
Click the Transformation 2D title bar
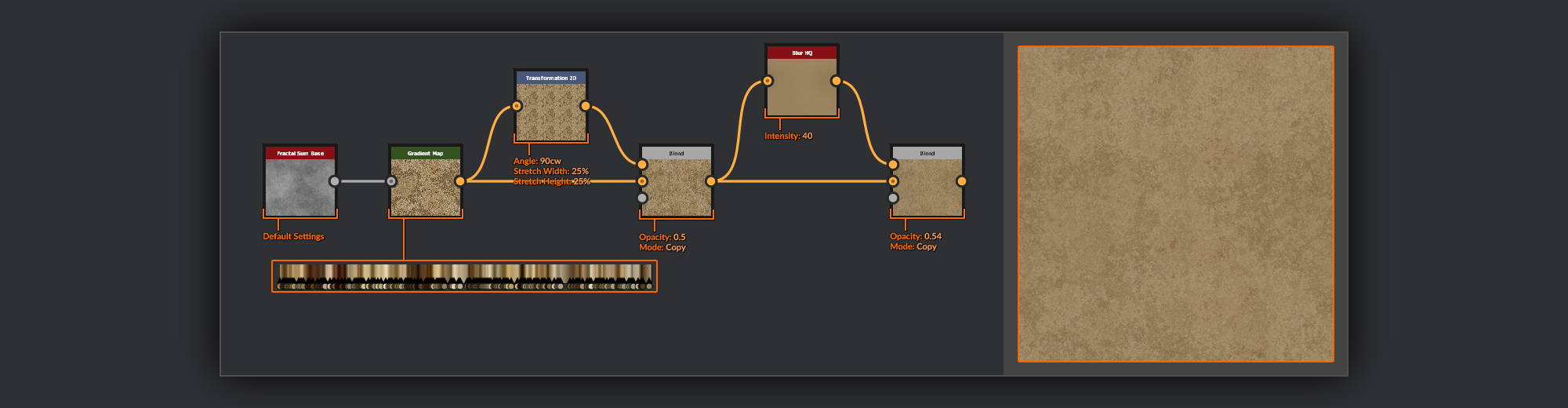[x=551, y=78]
